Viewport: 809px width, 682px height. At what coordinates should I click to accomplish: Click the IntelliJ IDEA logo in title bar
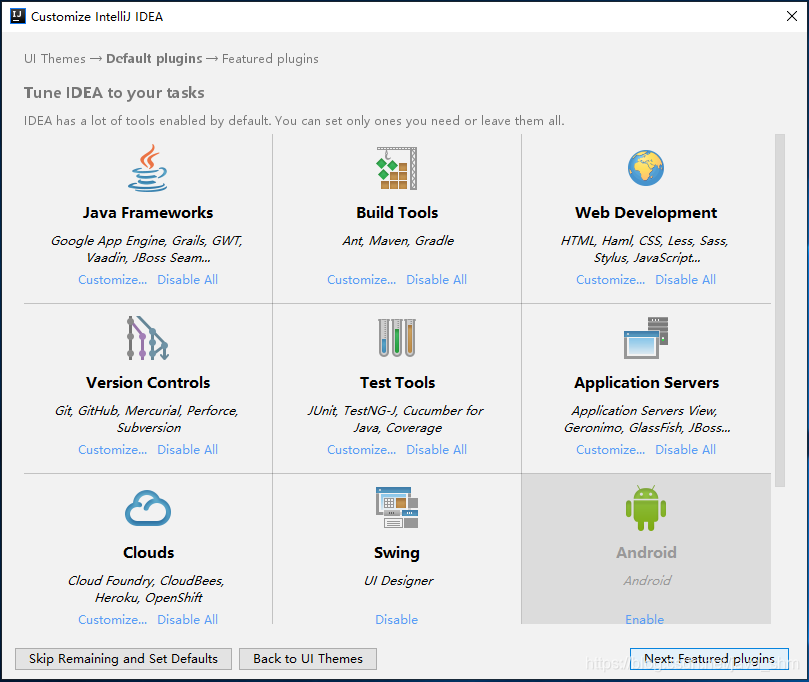[18, 16]
